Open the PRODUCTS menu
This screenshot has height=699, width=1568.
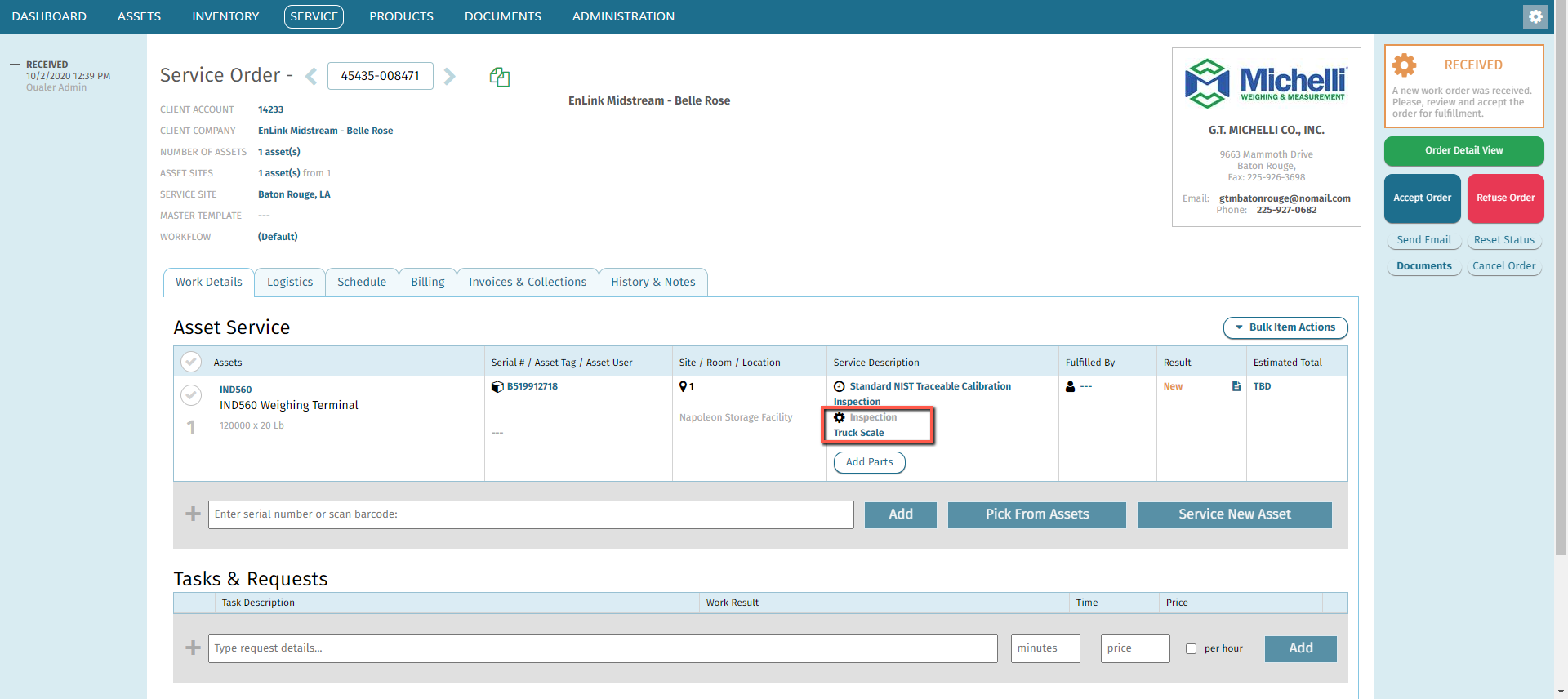[x=401, y=16]
